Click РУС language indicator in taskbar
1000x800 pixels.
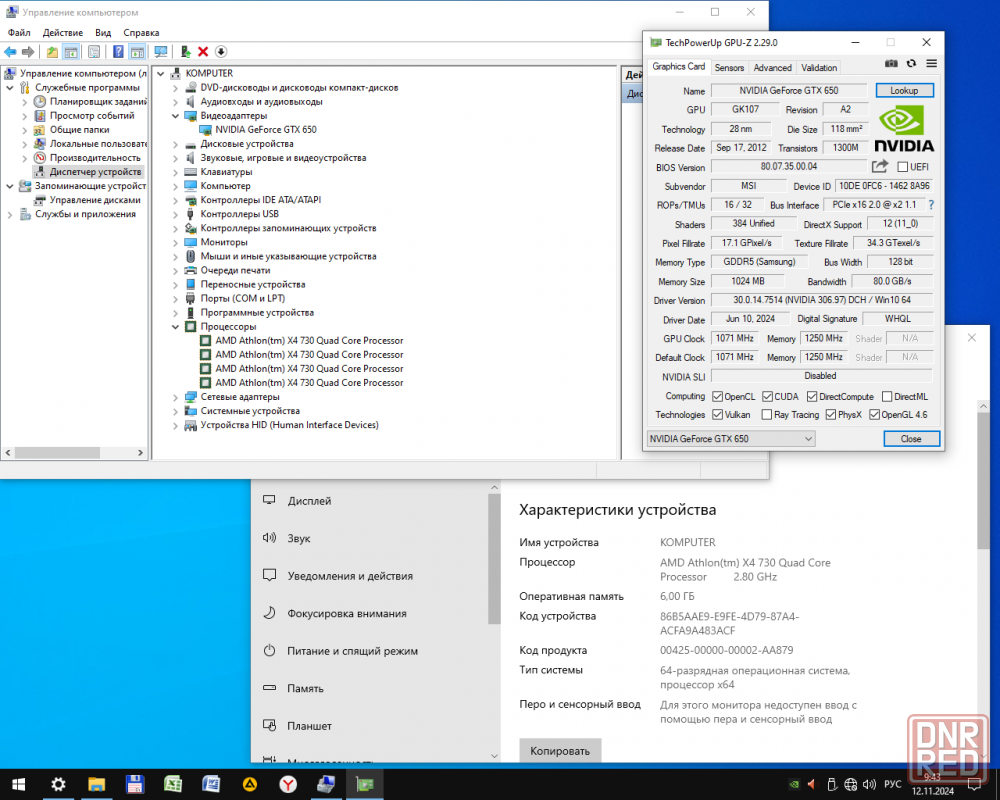pyautogui.click(x=893, y=784)
